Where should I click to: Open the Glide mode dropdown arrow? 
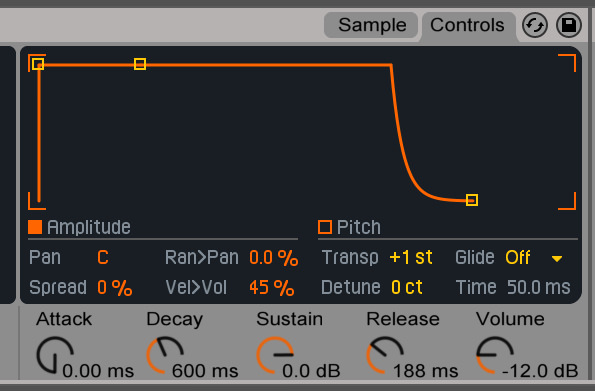point(557,259)
